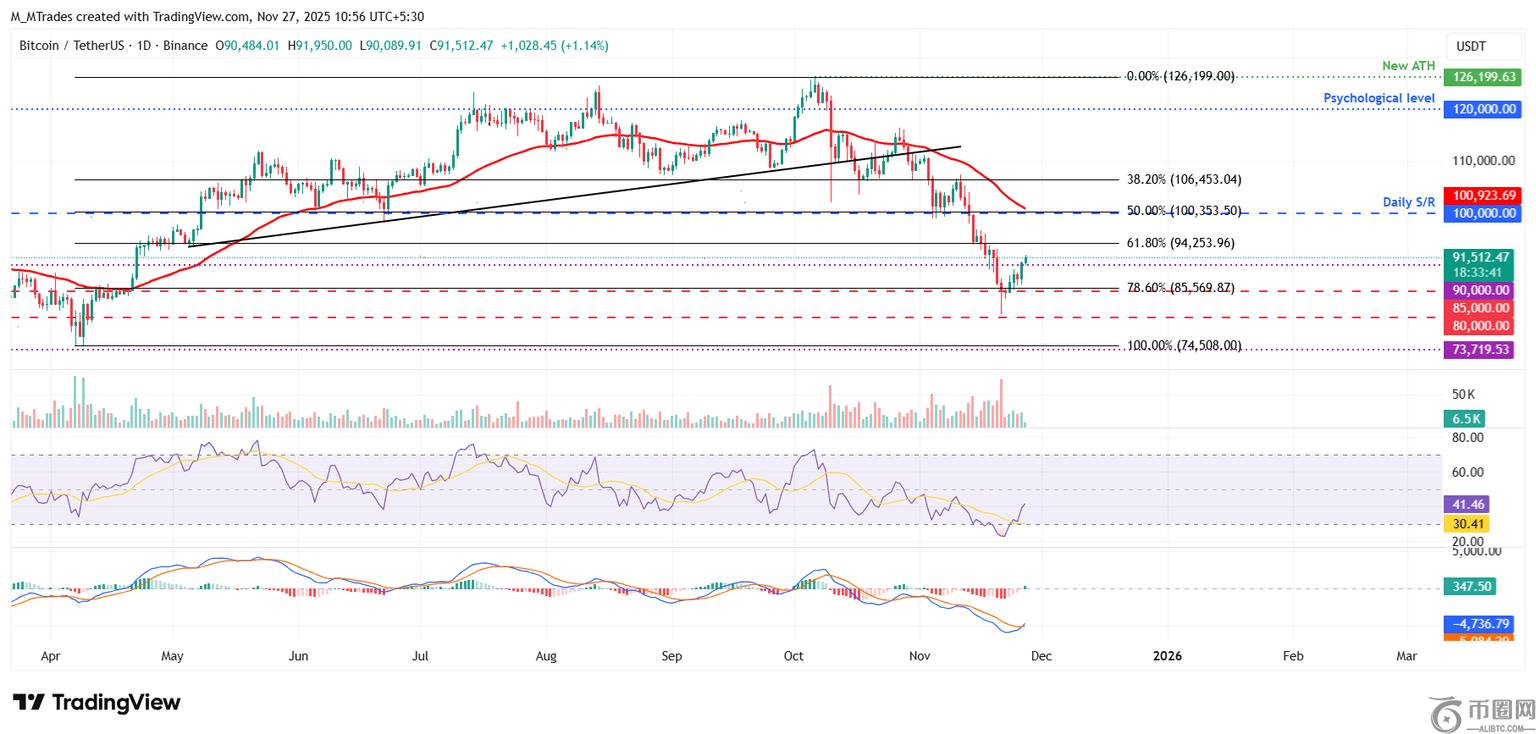Select the red moving average value 100,923.69
The width and height of the screenshot is (1536, 734).
click(x=1478, y=195)
